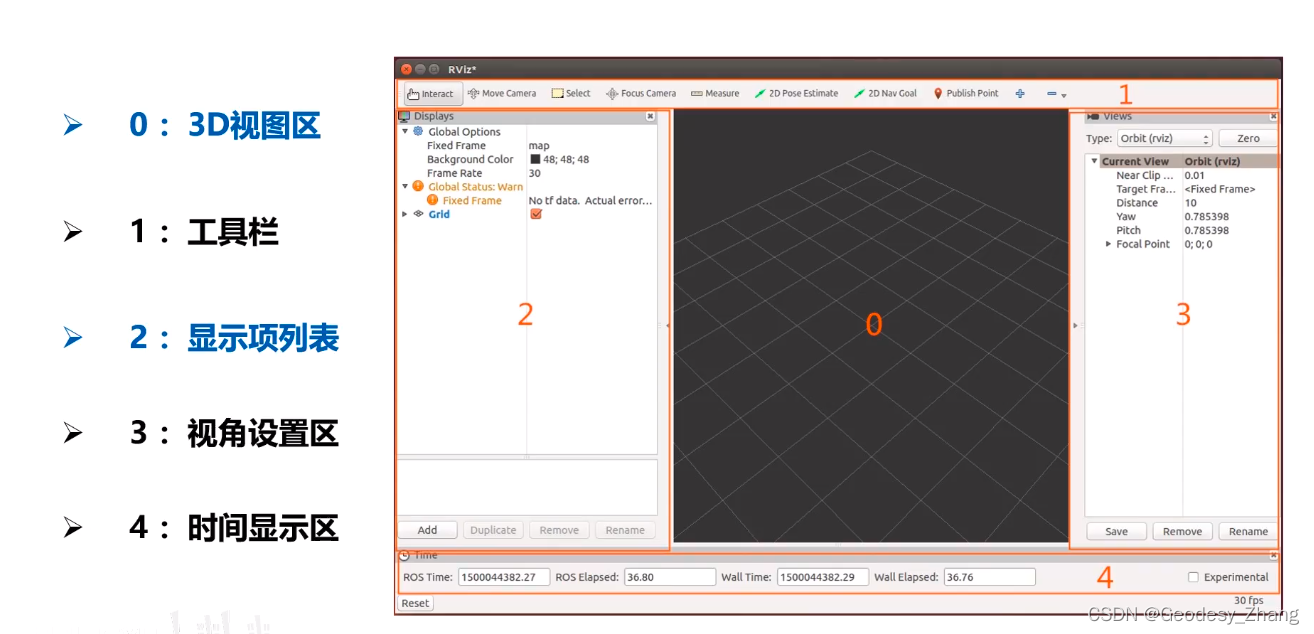Select the Fixed Frame row under Global Options
Screen dimensions: 1314x634
point(527,145)
